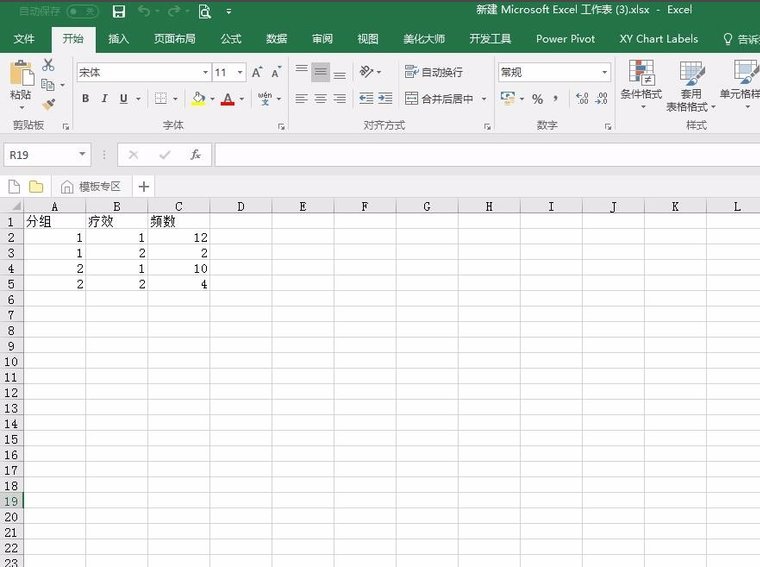Toggle Italic formatting
760x567 pixels.
point(105,98)
